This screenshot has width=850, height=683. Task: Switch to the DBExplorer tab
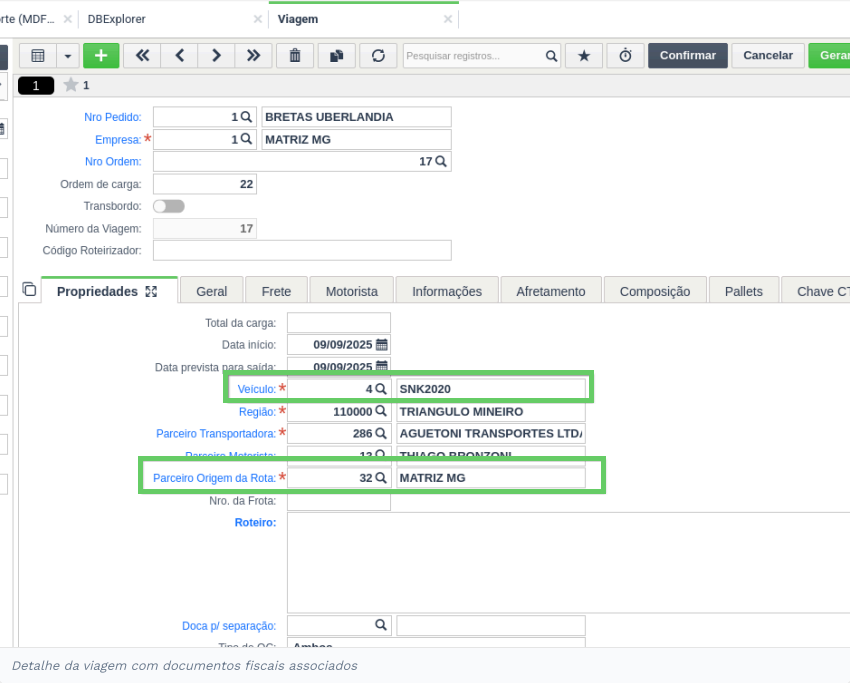click(x=117, y=19)
